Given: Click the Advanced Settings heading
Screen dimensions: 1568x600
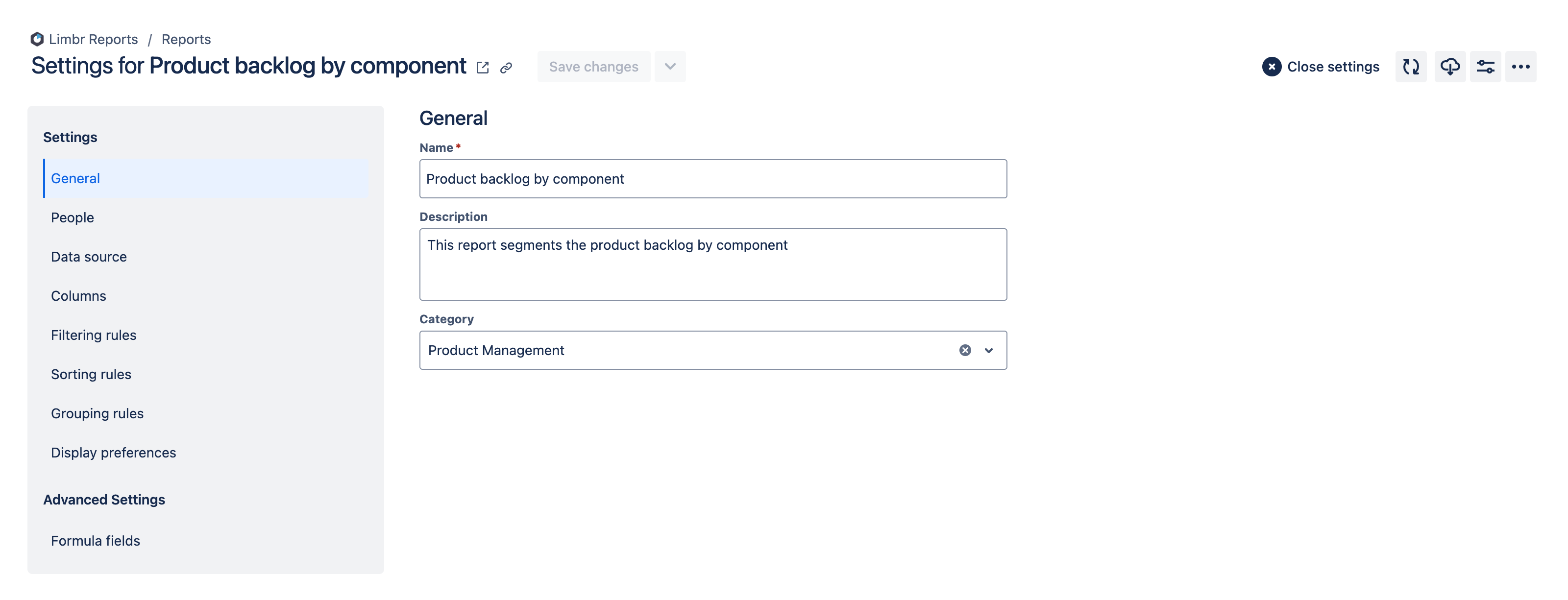Looking at the screenshot, I should [104, 500].
